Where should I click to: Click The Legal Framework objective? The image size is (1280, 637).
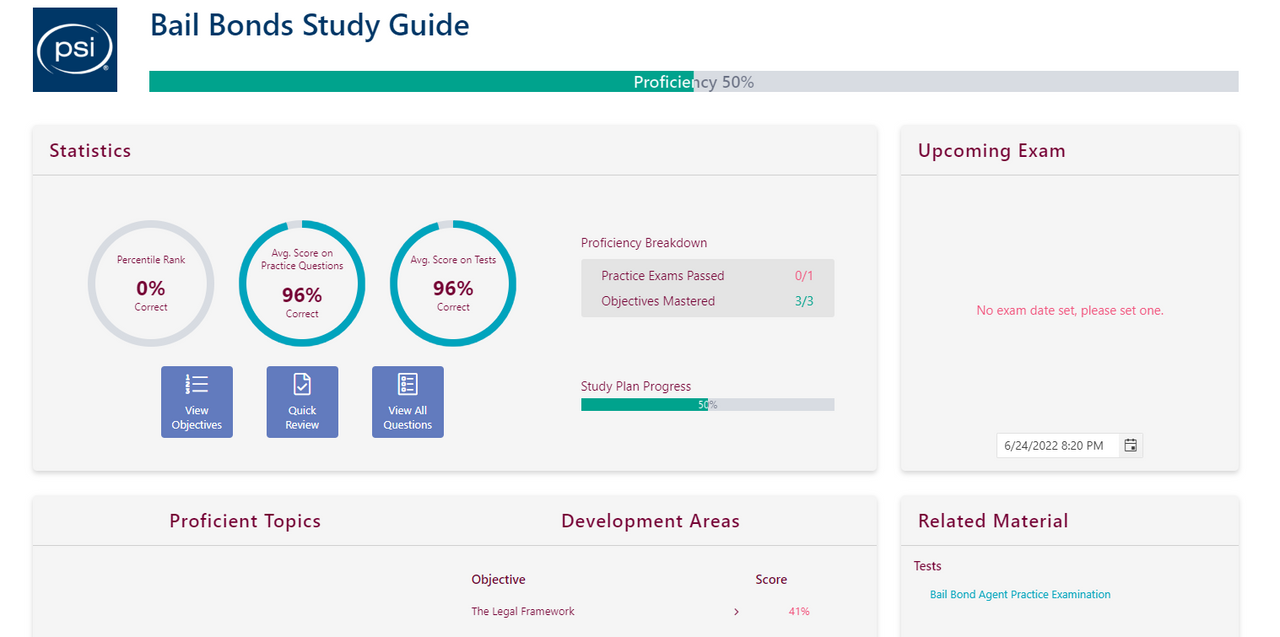pos(523,612)
